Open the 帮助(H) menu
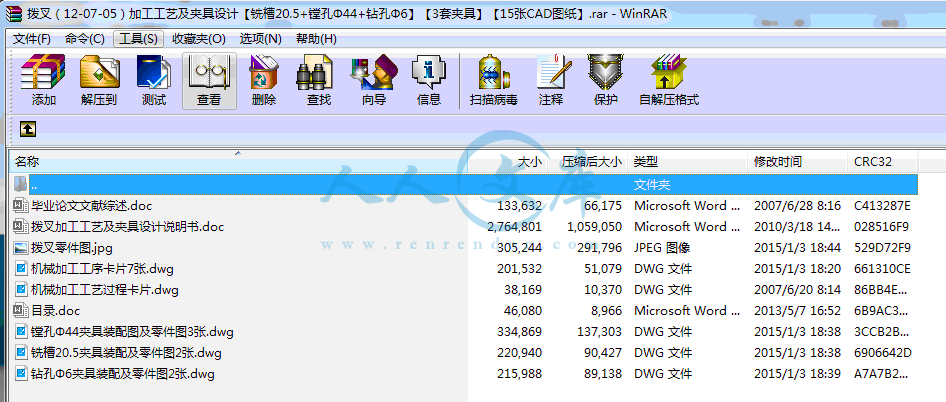Screen dimensions: 946x402 (x=316, y=39)
